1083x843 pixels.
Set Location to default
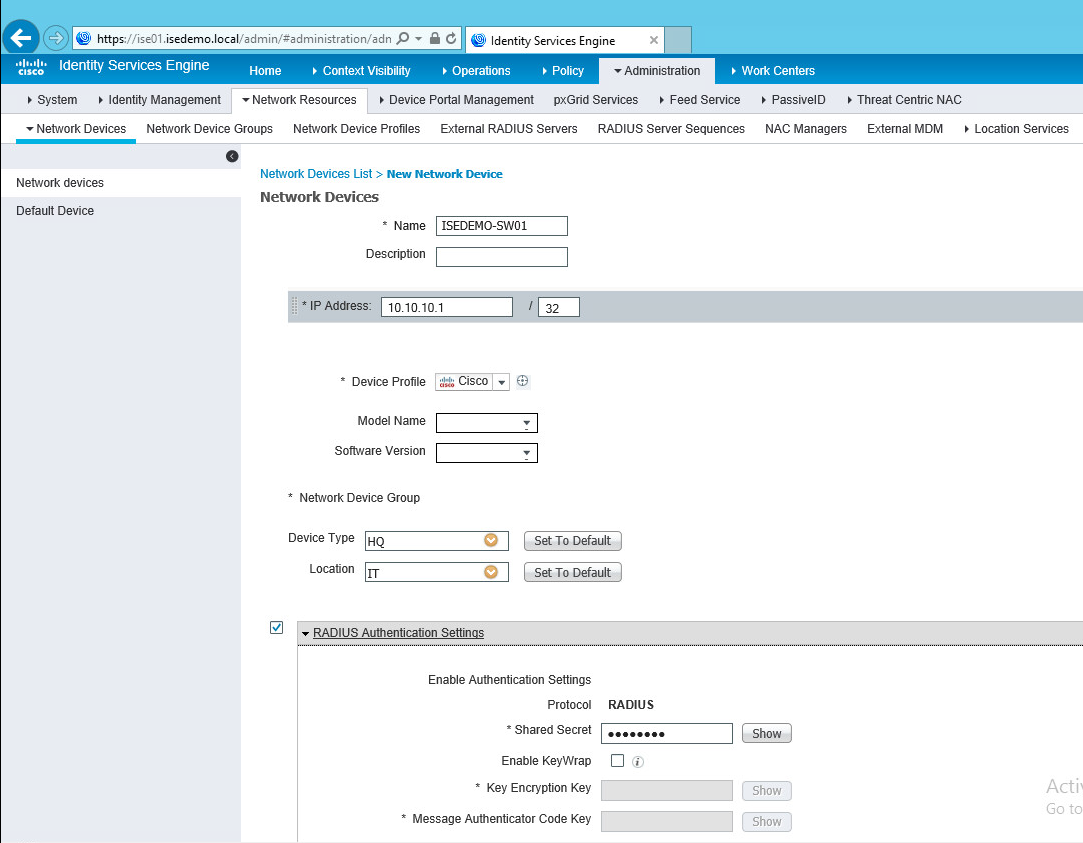click(573, 572)
